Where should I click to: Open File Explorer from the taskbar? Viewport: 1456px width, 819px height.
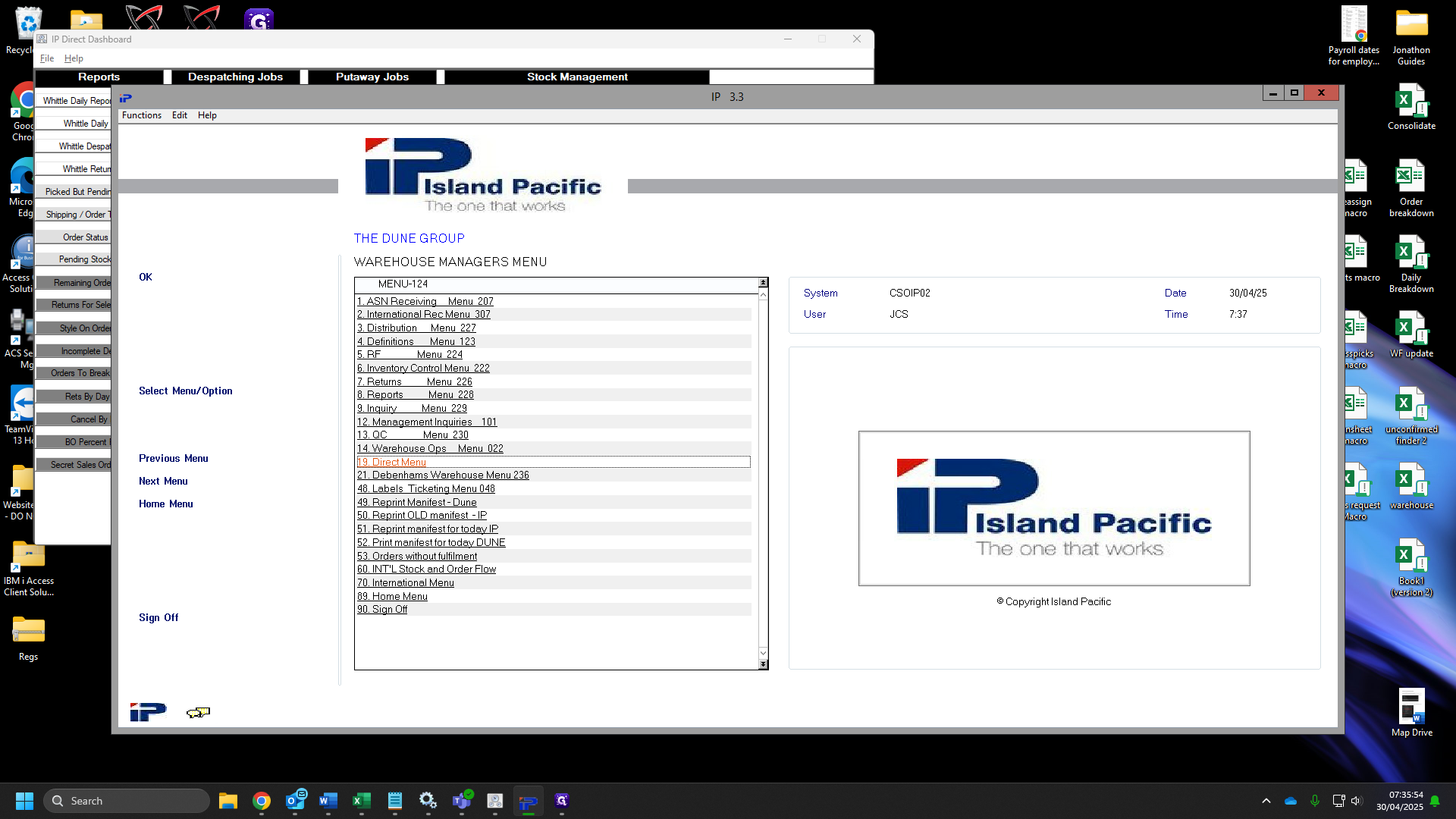pos(228,801)
